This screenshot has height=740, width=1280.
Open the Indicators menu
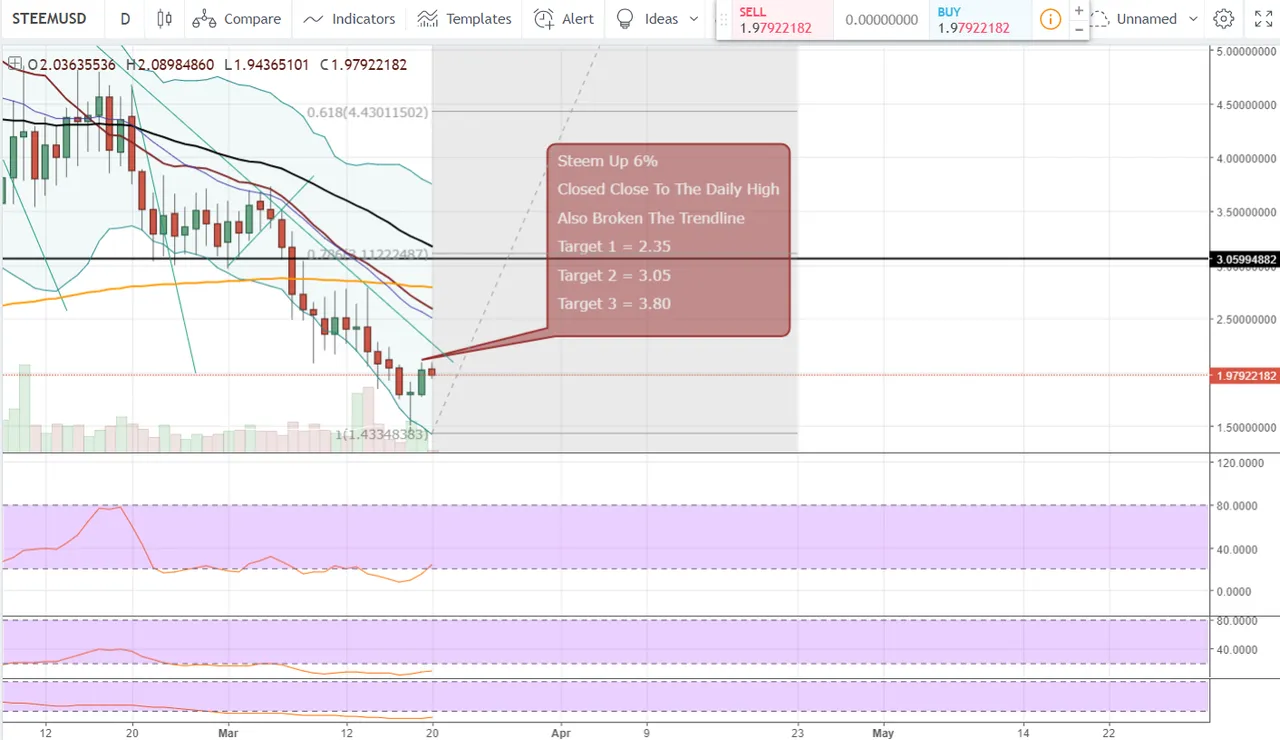pos(349,18)
